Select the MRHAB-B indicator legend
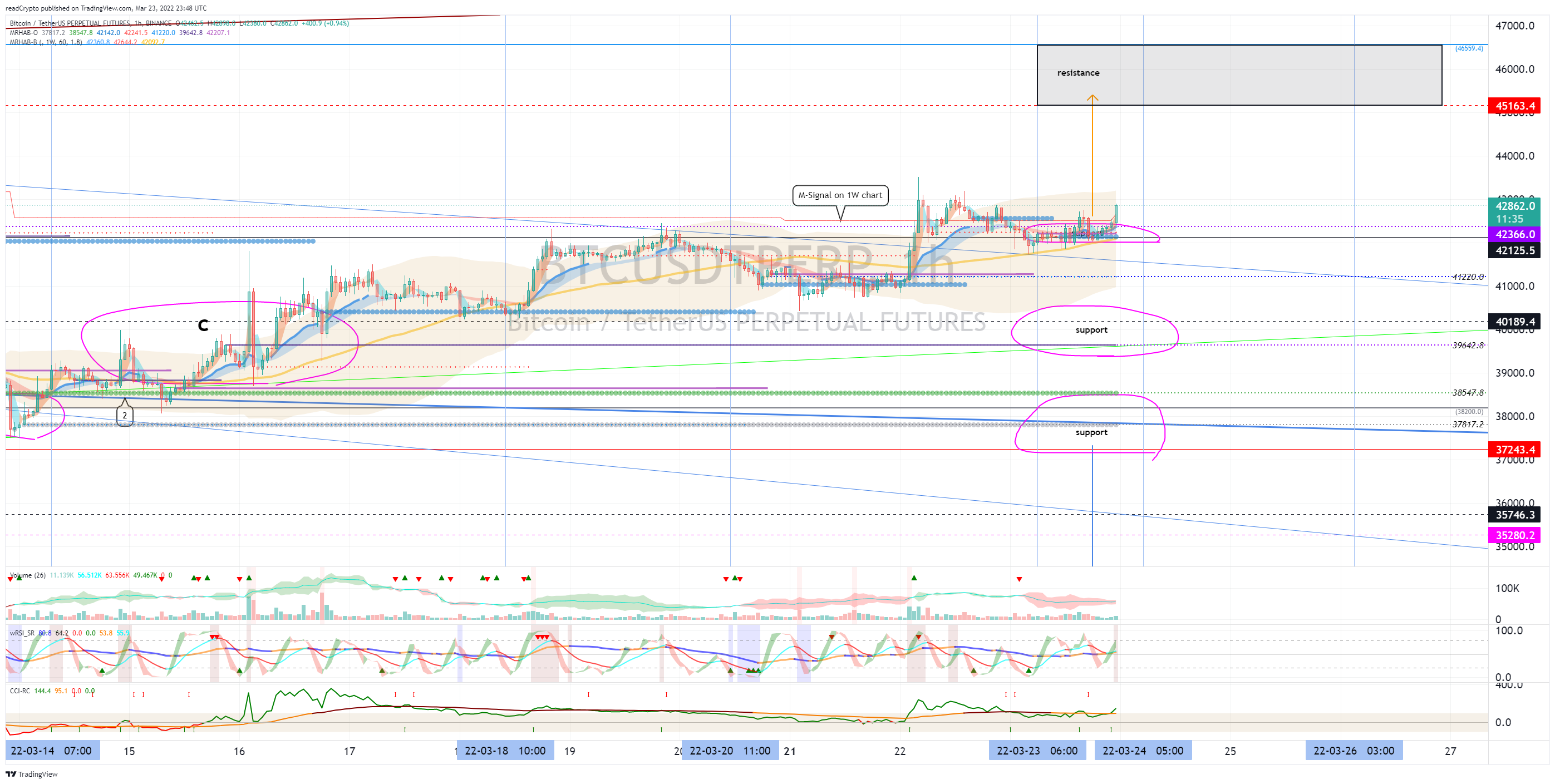 pos(87,42)
